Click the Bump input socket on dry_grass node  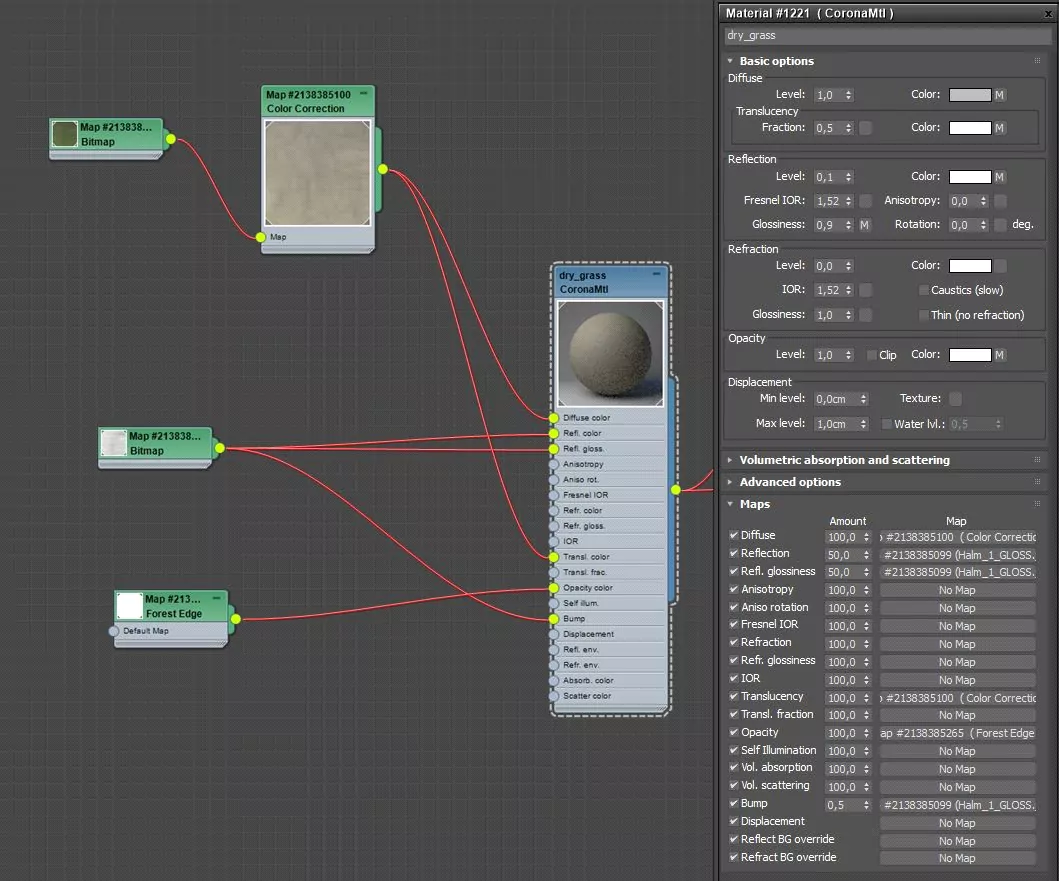coord(554,619)
